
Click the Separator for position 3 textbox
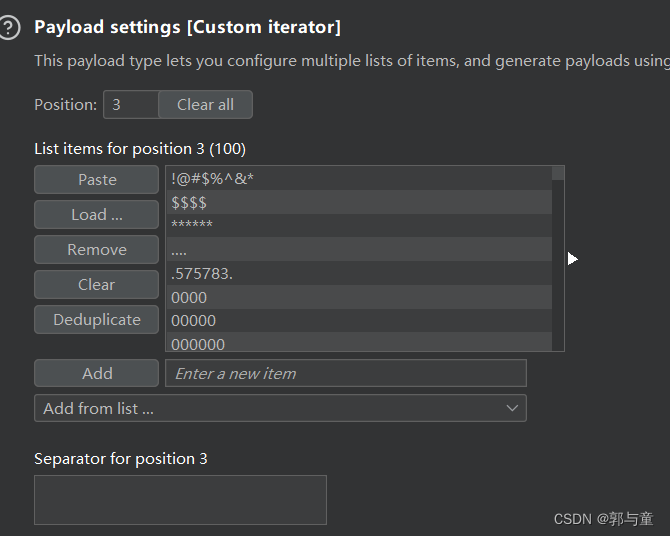[180, 500]
